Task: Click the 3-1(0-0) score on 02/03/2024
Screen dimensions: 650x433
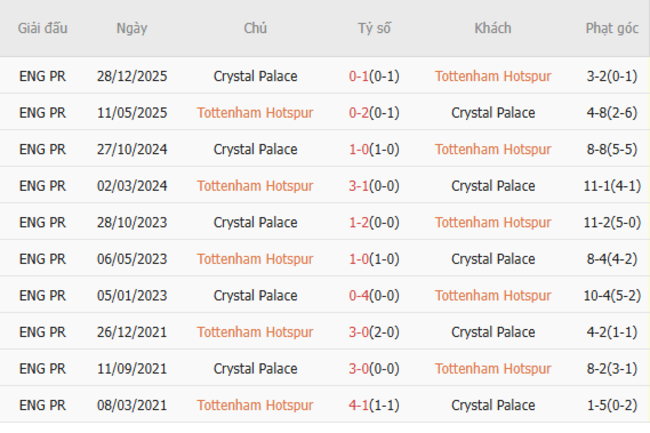Action: pyautogui.click(x=374, y=186)
